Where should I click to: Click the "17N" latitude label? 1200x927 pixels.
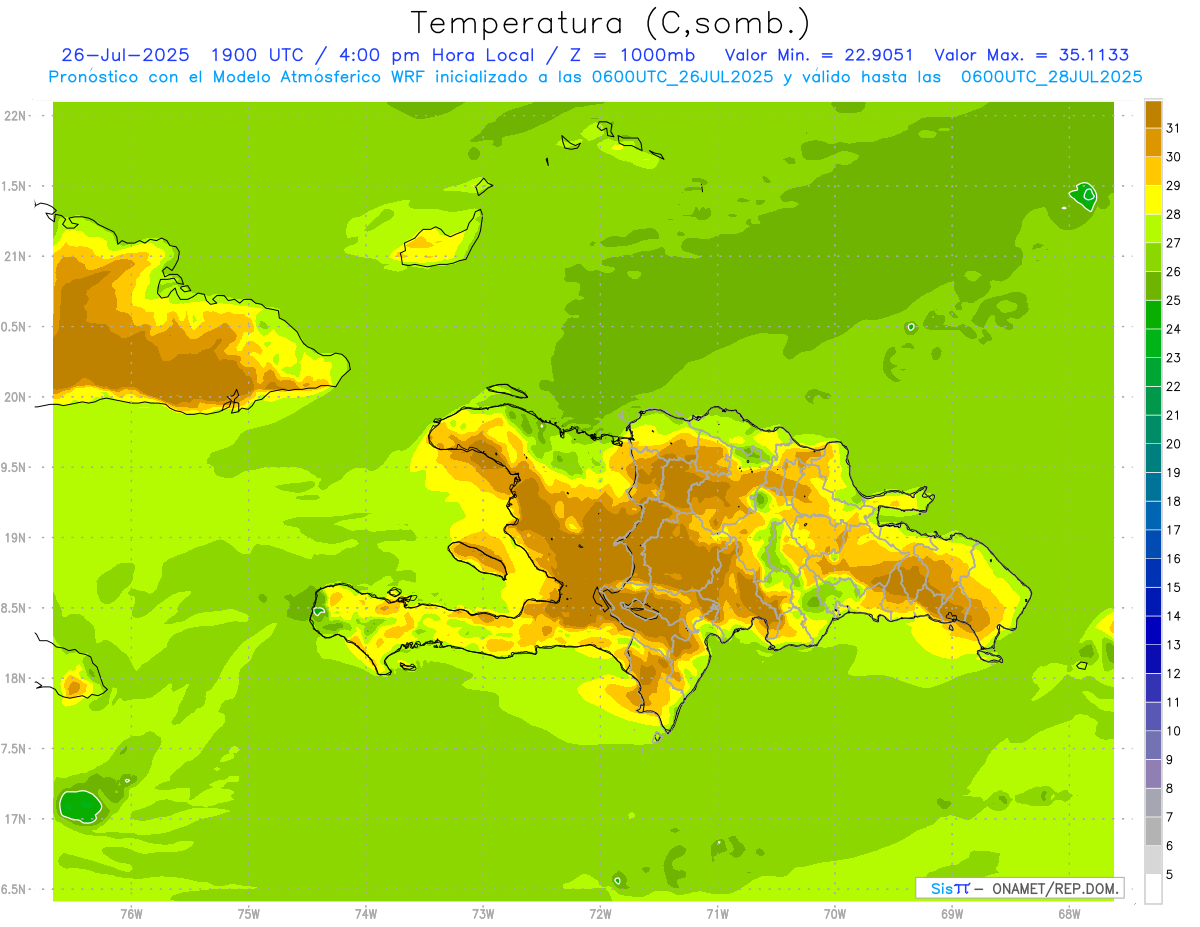pos(14,819)
